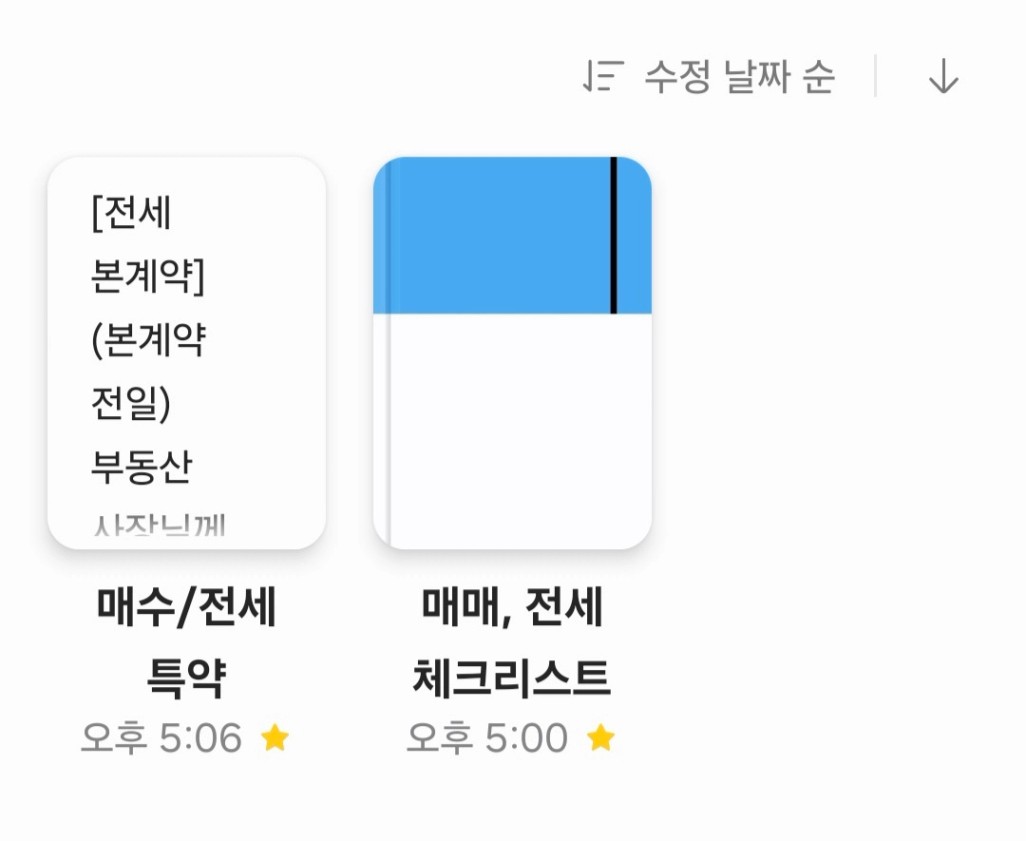Click the (본계약 preview line in the note
The width and height of the screenshot is (1026, 841).
[x=149, y=340]
